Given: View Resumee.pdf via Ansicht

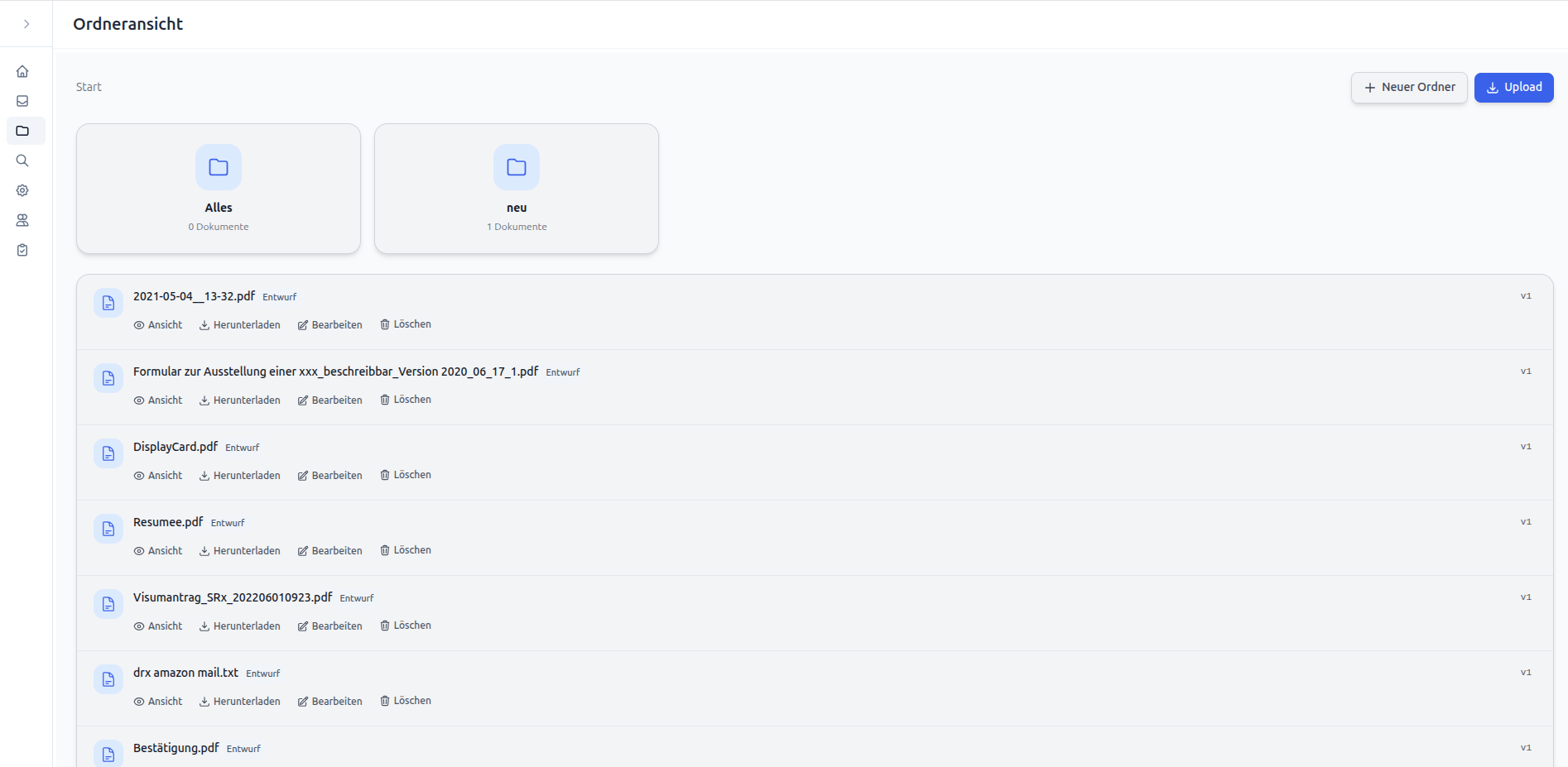Looking at the screenshot, I should coord(158,551).
